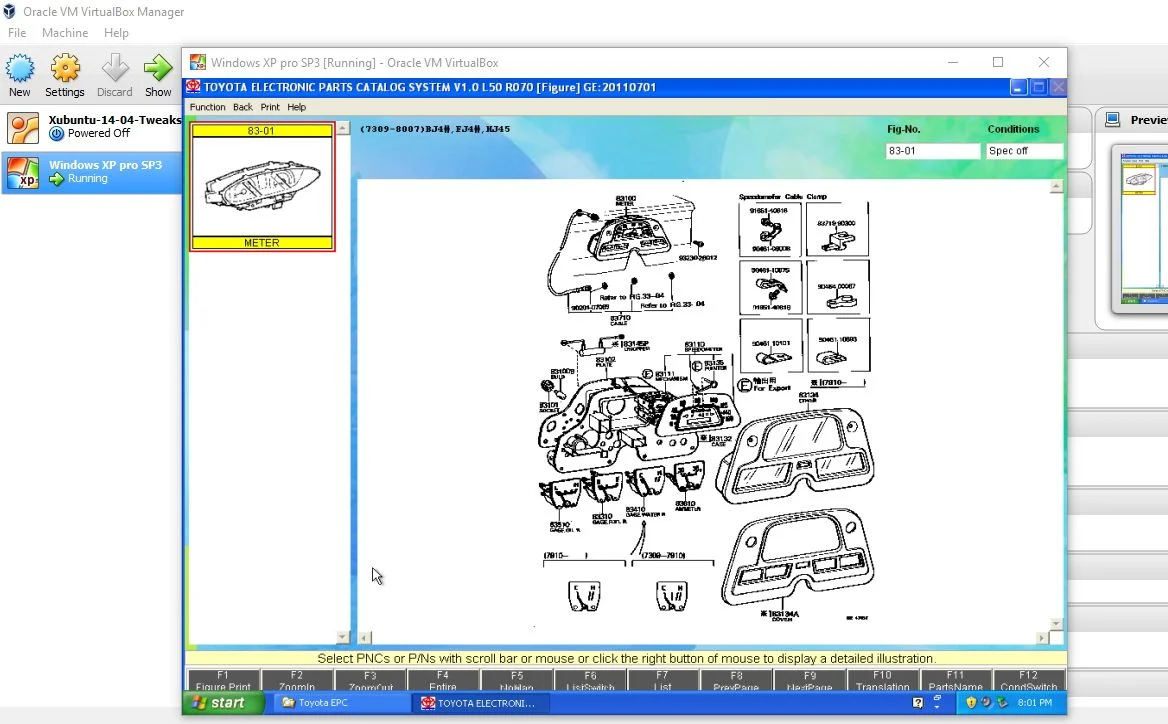Screen dimensions: 1168x724
Task: Click the 83110 SPEEDOMETER part label
Action: 702,346
